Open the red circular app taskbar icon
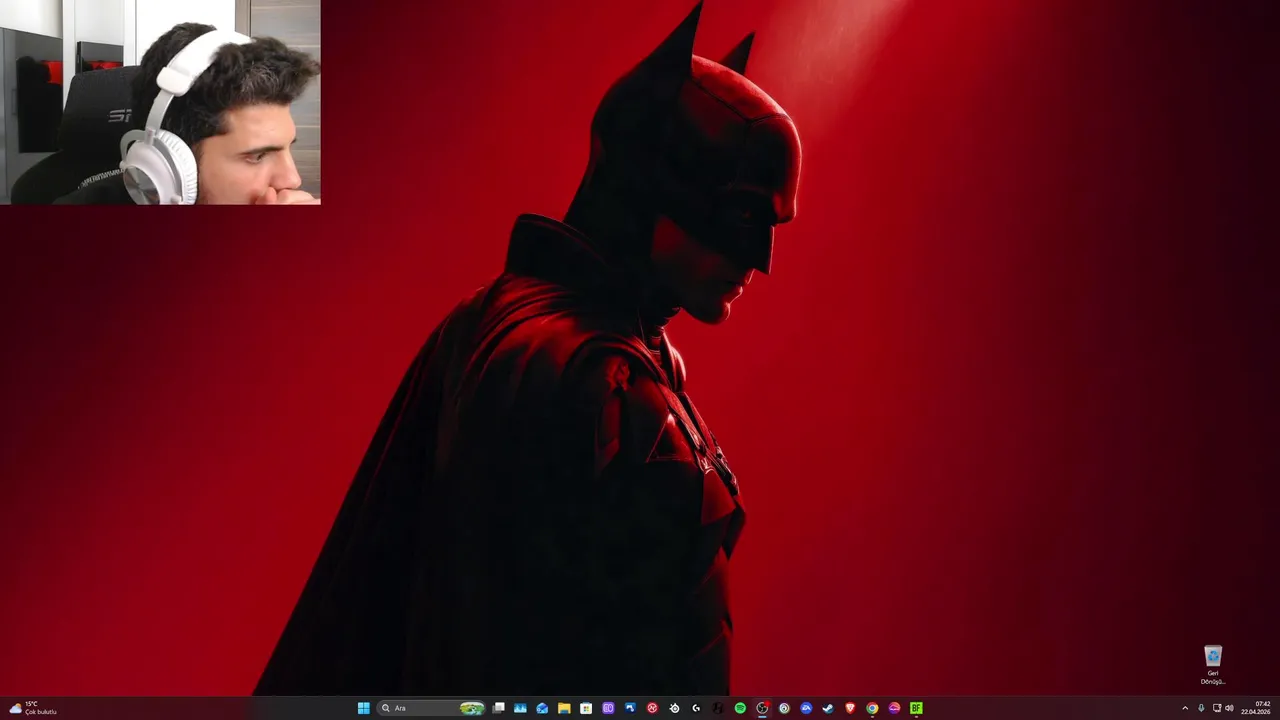Screen dimensions: 1280x720 [652, 708]
